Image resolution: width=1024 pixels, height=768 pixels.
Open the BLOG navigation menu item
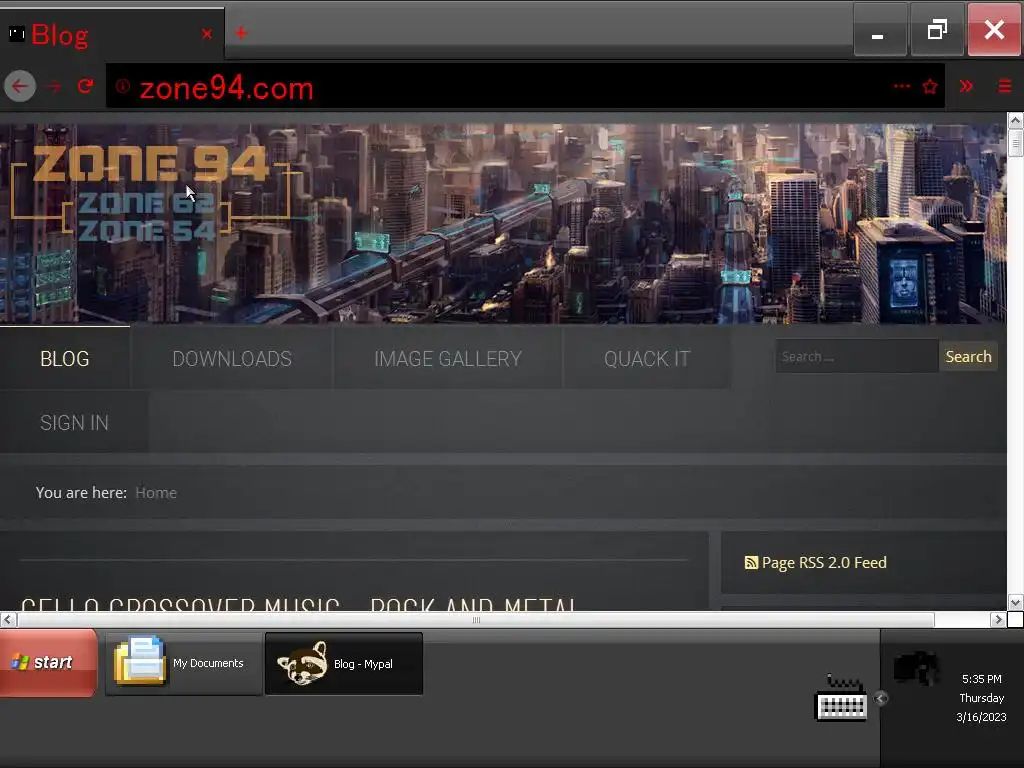click(65, 359)
